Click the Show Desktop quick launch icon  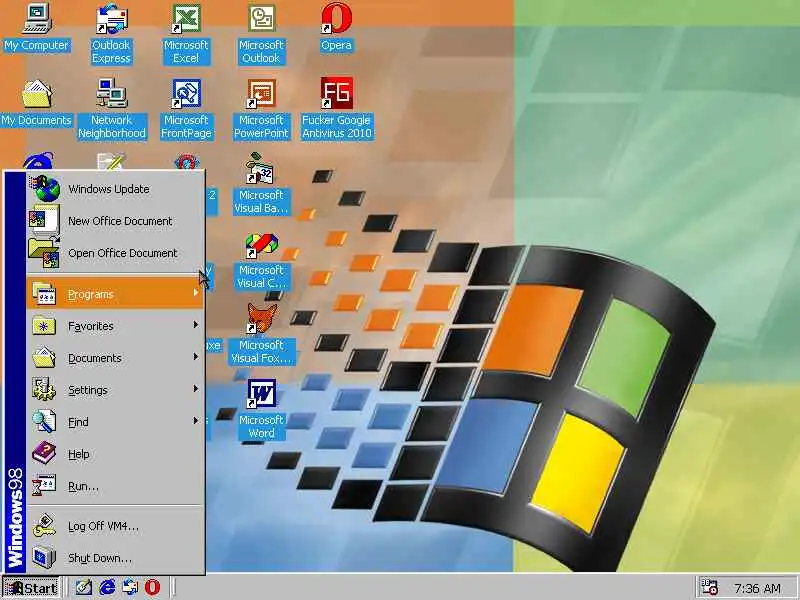[84, 587]
